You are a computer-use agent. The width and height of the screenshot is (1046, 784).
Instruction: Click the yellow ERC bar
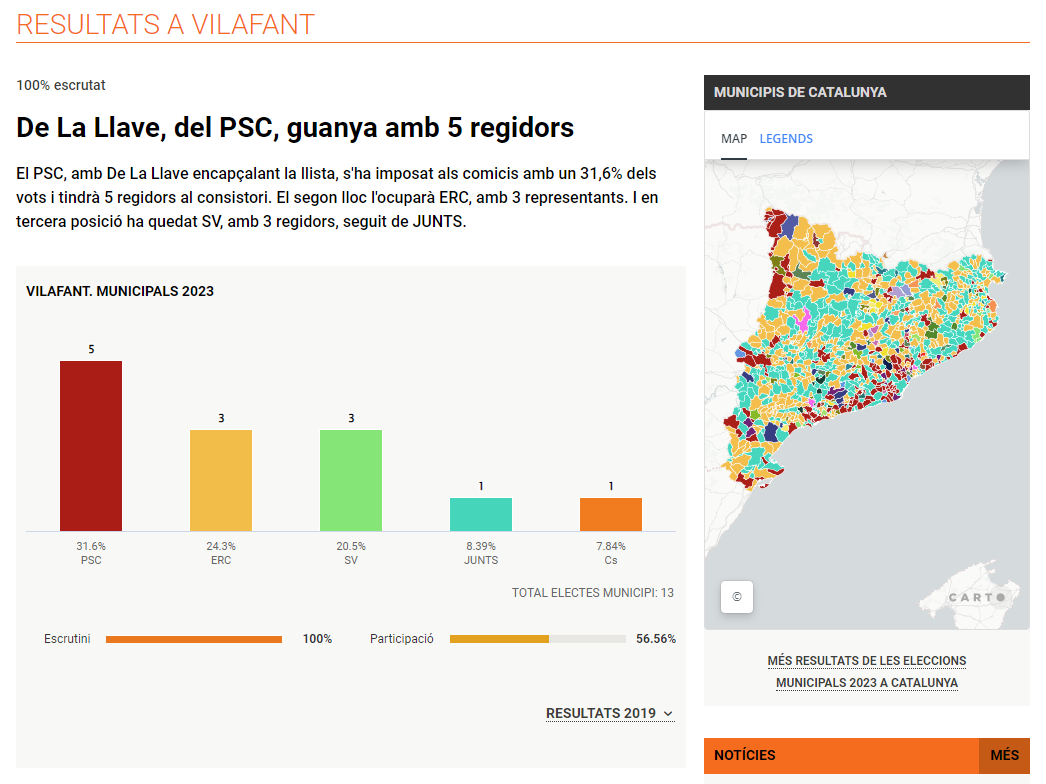click(221, 480)
